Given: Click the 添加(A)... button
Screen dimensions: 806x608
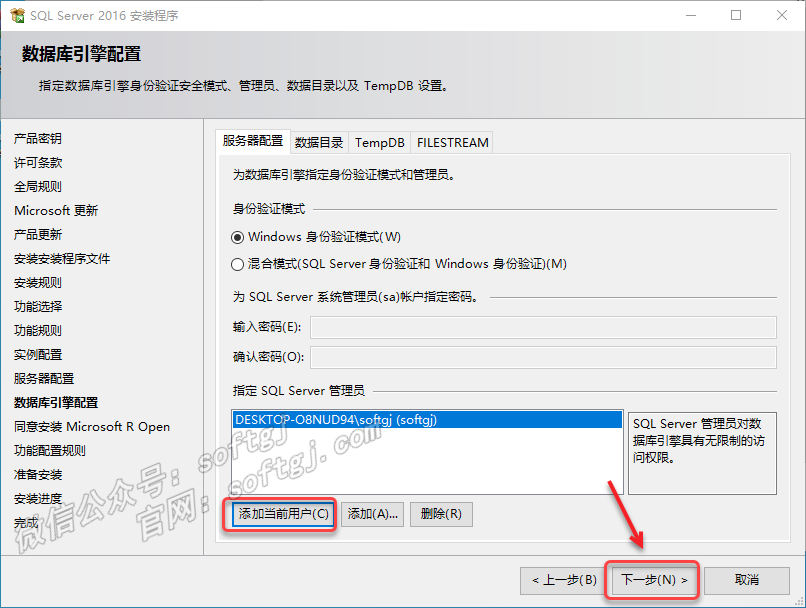Looking at the screenshot, I should click(x=373, y=514).
